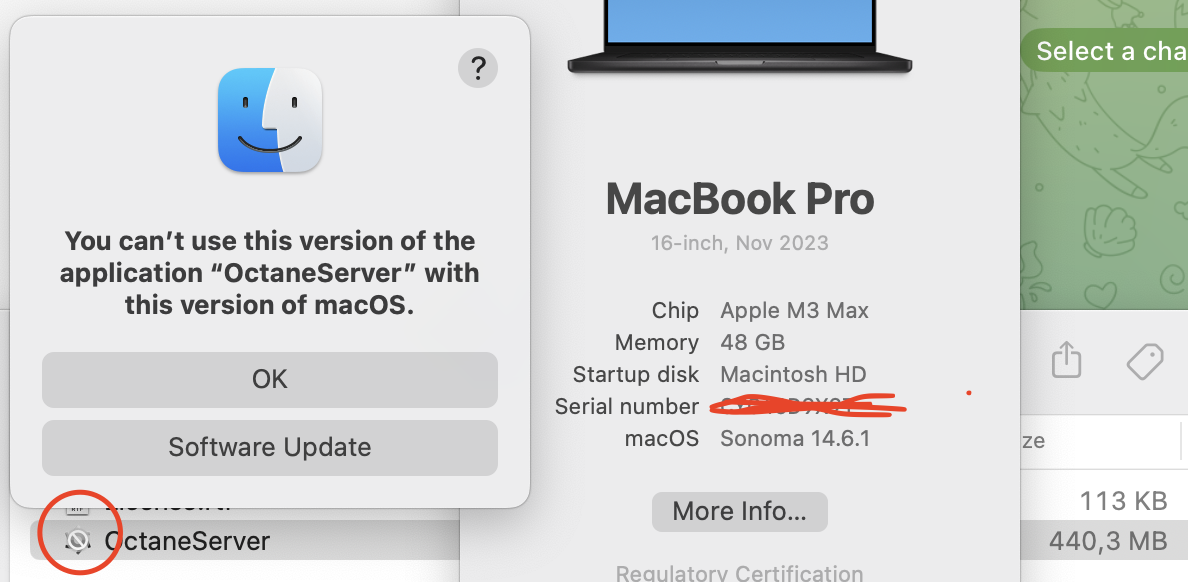Select the OctaneServer prohibited app icon

(x=77, y=541)
